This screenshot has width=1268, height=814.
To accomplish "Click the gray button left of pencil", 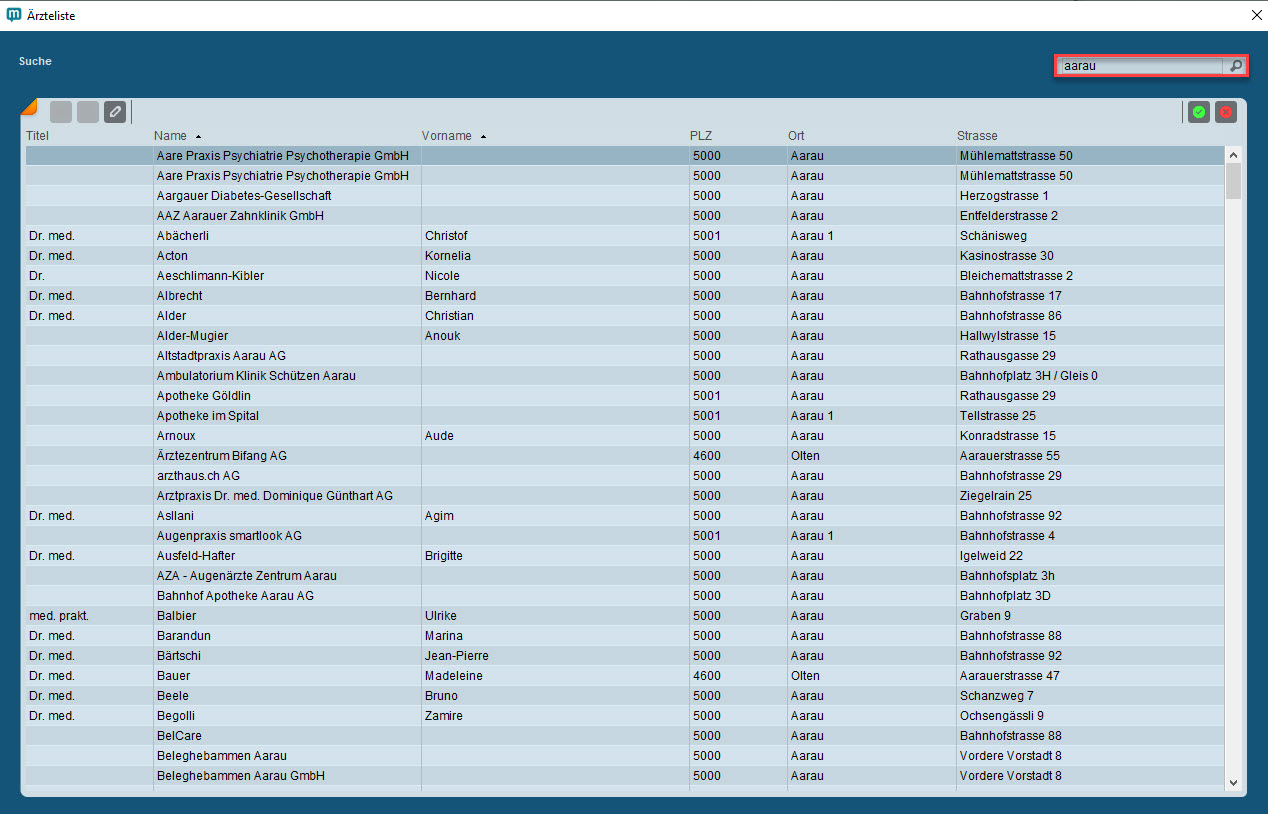I will coord(88,112).
